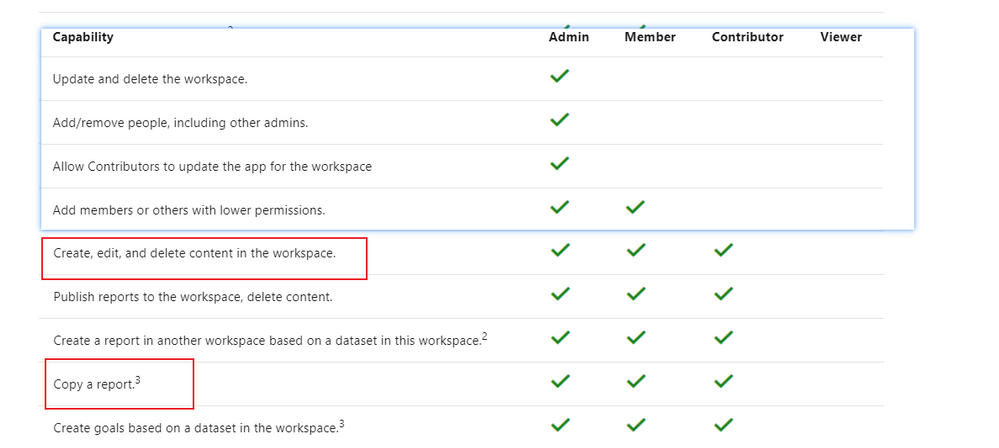Screen dimensions: 999x448
Task: Click the Member checkmark for Add members row
Action: tap(635, 207)
